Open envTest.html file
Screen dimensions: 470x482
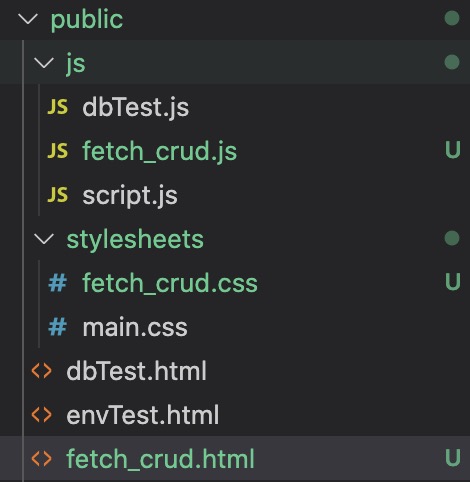pos(143,415)
